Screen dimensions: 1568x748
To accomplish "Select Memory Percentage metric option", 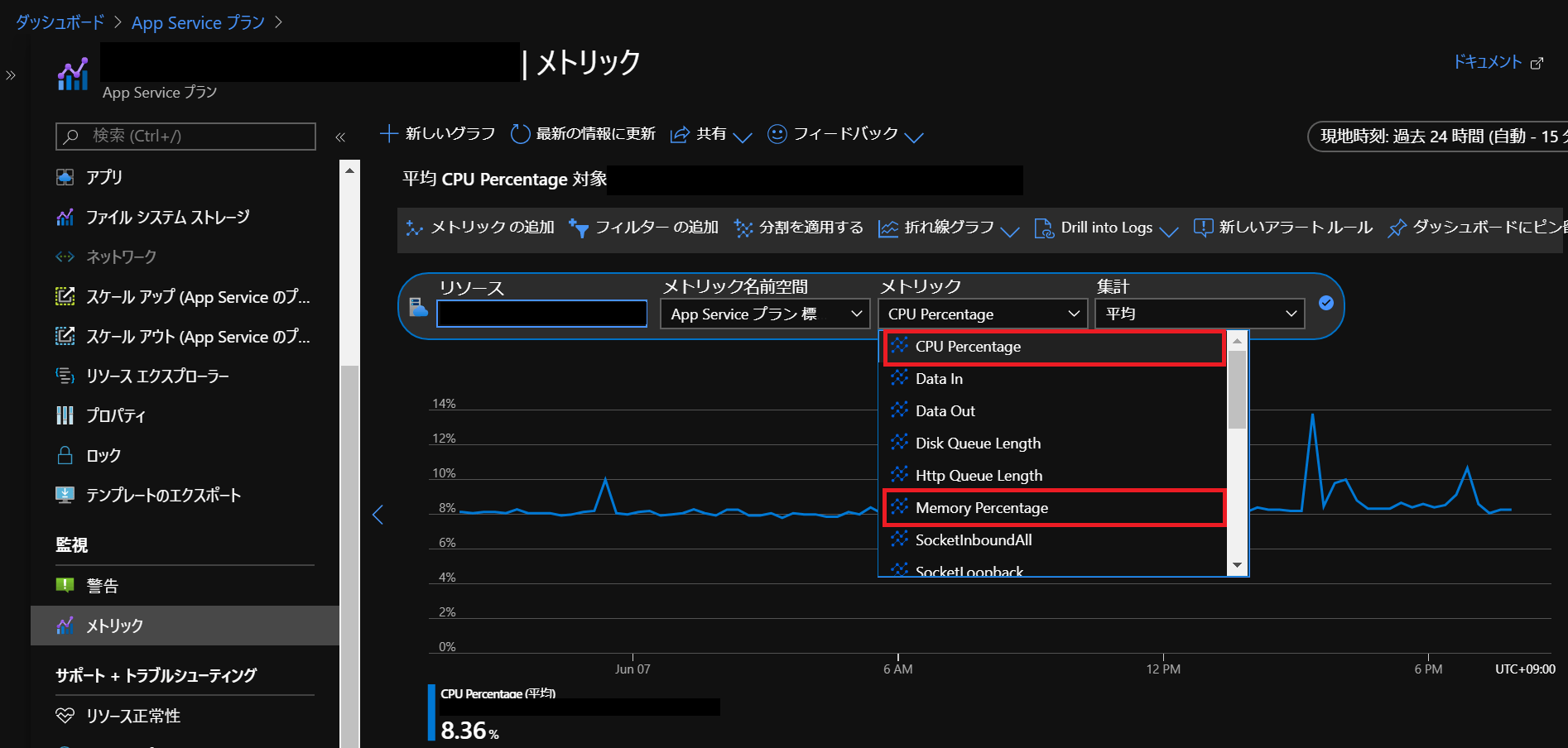I will (1054, 508).
